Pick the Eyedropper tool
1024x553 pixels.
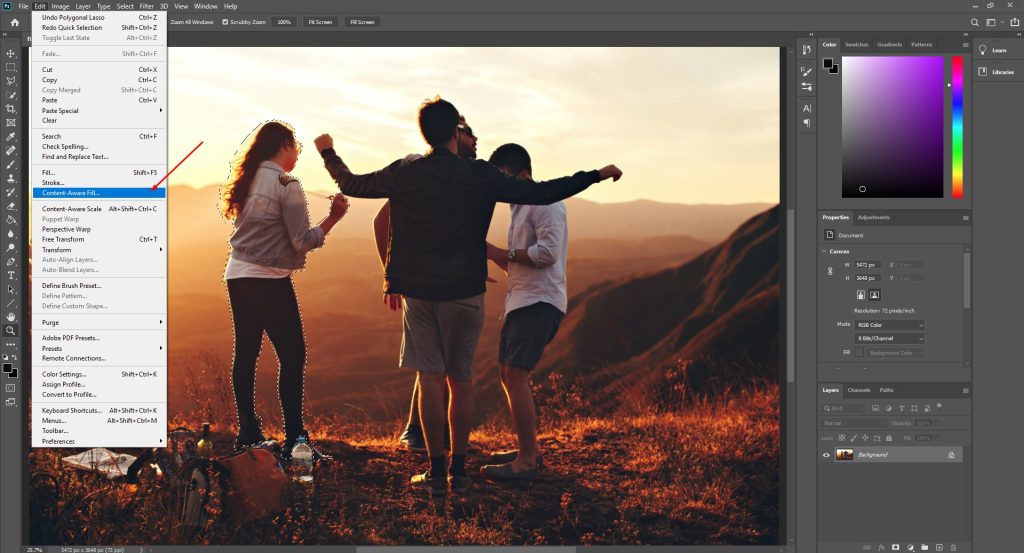click(11, 136)
